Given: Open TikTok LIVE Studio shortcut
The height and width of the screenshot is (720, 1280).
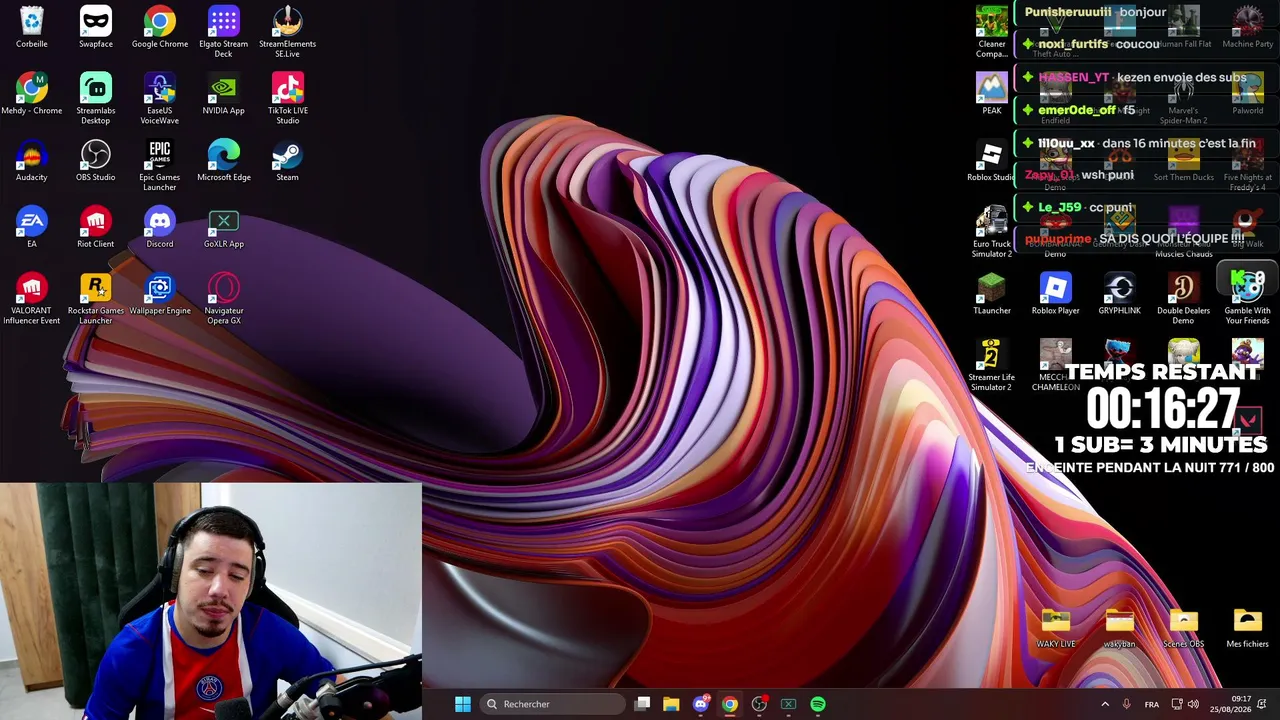Looking at the screenshot, I should coord(288,98).
